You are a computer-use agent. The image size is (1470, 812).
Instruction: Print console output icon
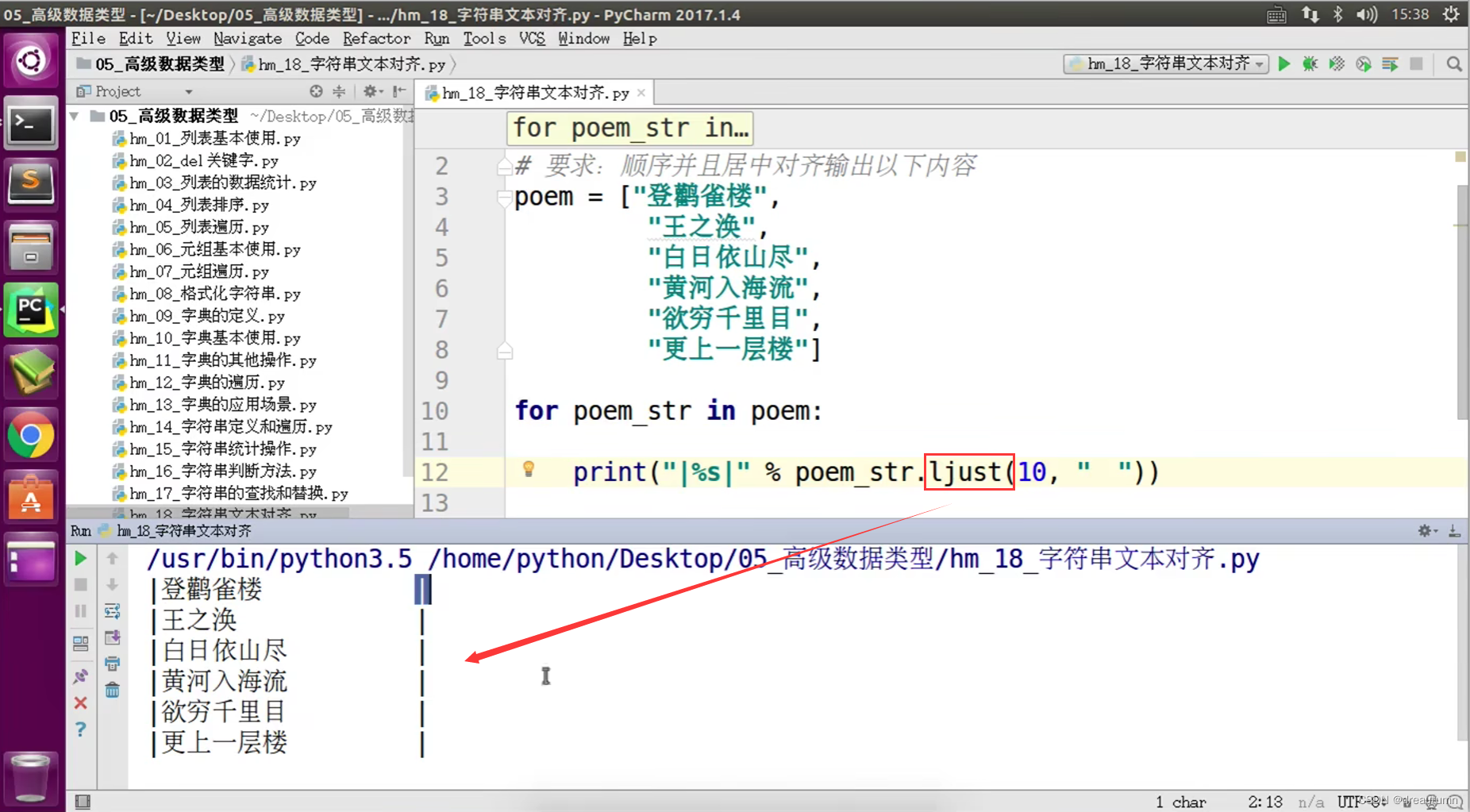click(x=112, y=664)
